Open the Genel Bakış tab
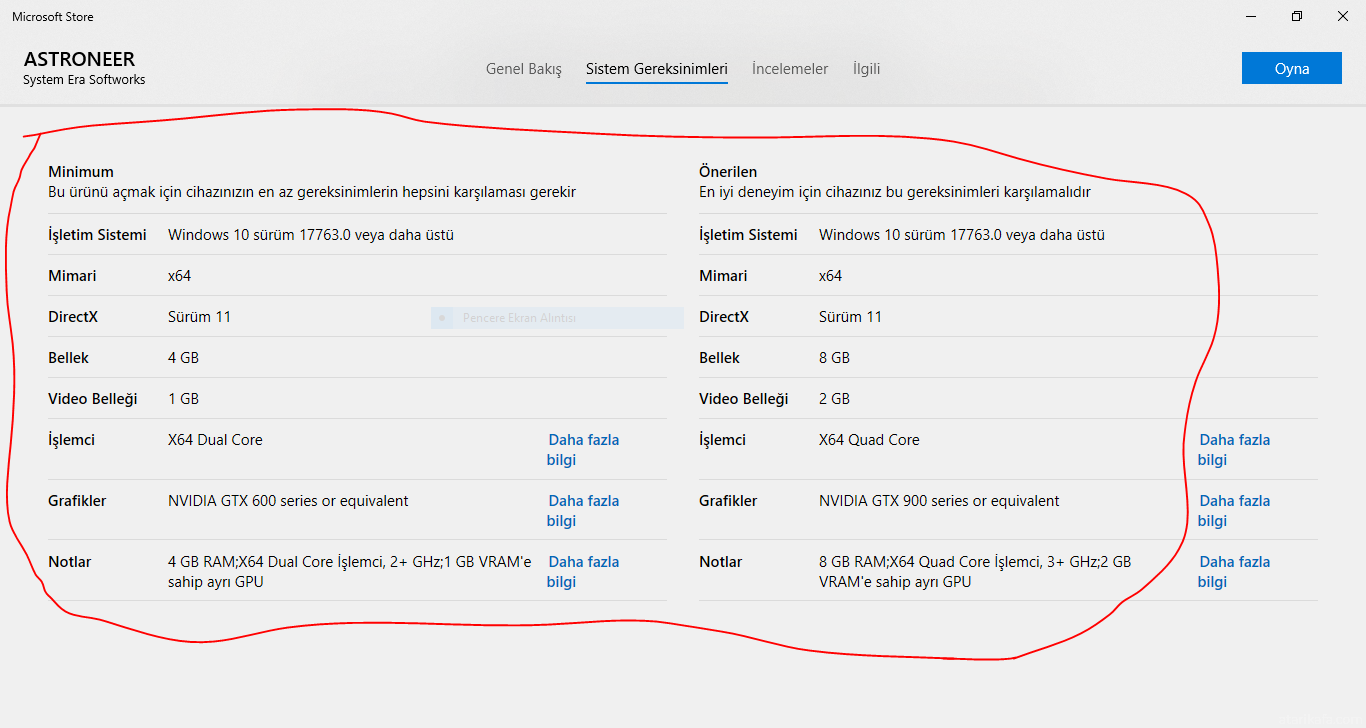Viewport: 1366px width, 728px height. pos(524,69)
